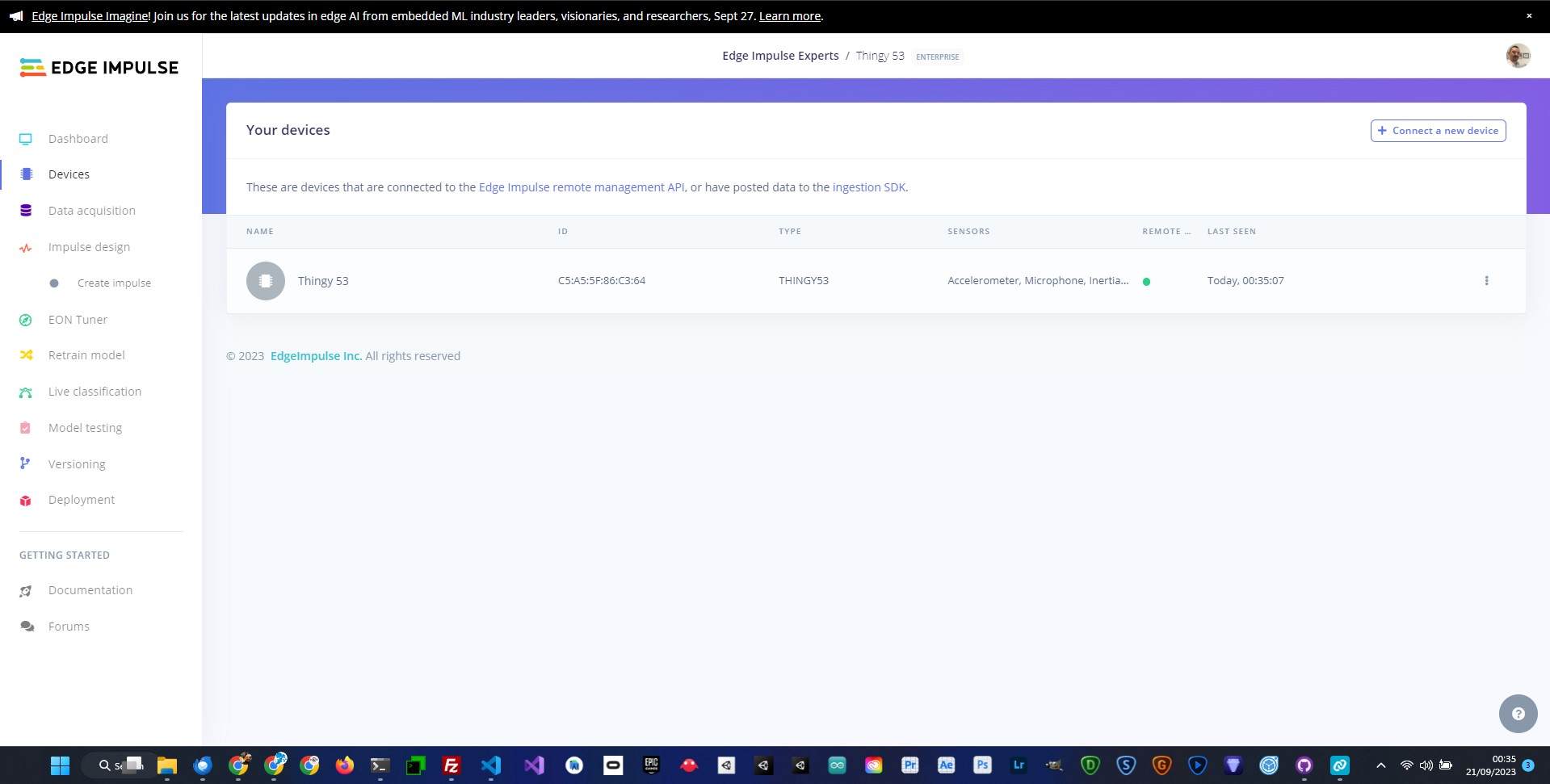The width and height of the screenshot is (1550, 784).
Task: Open Arduino IDE from taskbar
Action: coord(838,765)
